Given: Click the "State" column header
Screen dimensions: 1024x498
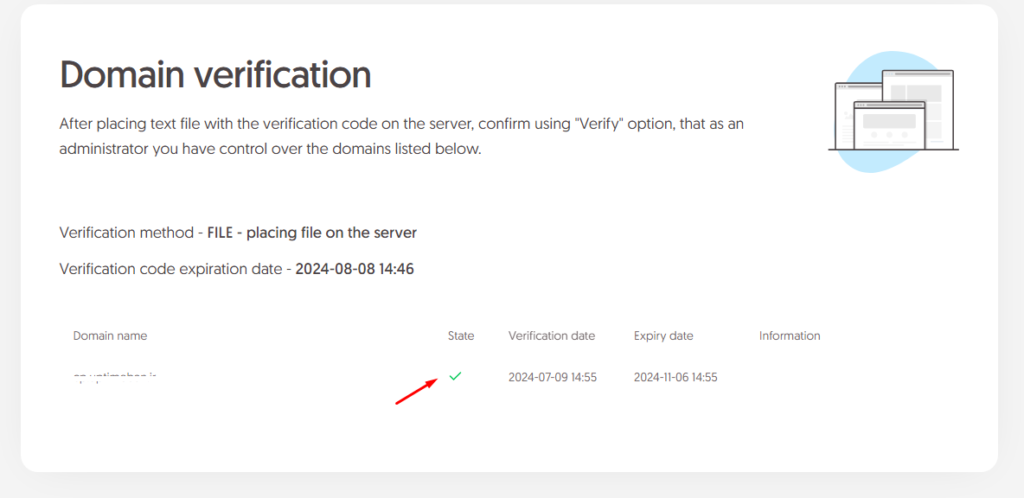Looking at the screenshot, I should pyautogui.click(x=461, y=336).
